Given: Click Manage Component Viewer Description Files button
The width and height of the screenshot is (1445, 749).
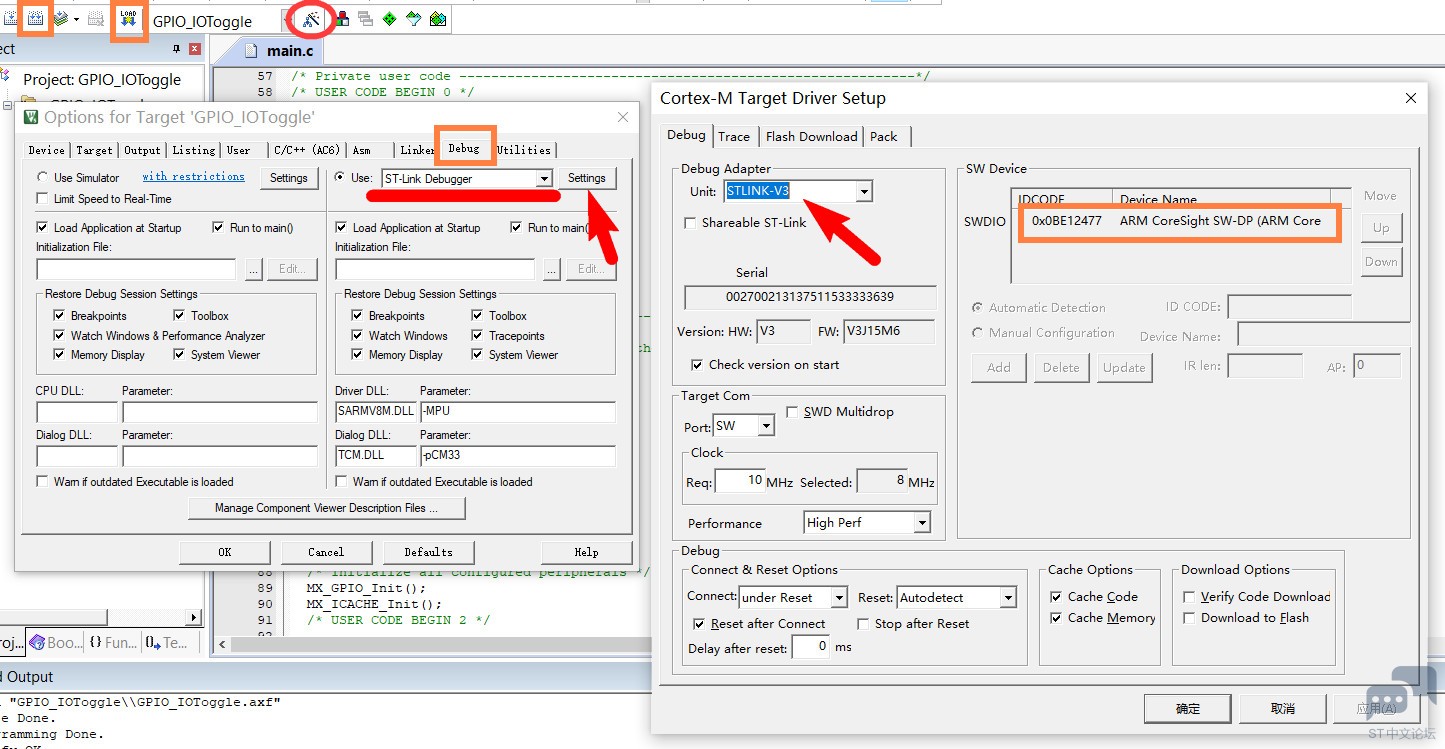Looking at the screenshot, I should (x=326, y=508).
